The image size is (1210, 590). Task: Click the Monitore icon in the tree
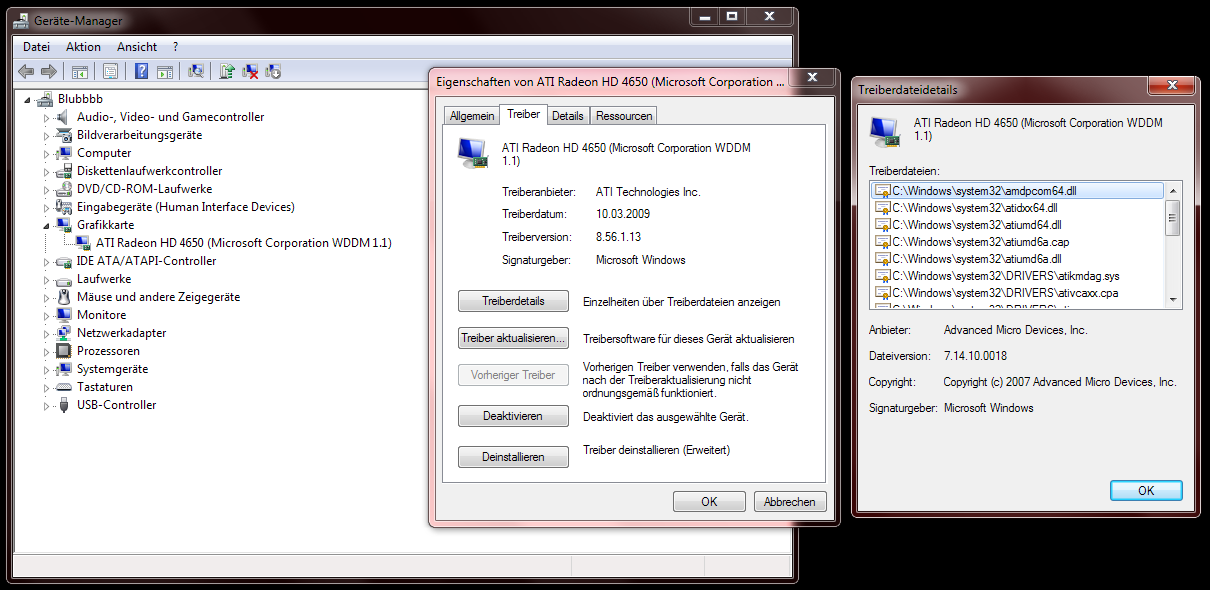[64, 315]
